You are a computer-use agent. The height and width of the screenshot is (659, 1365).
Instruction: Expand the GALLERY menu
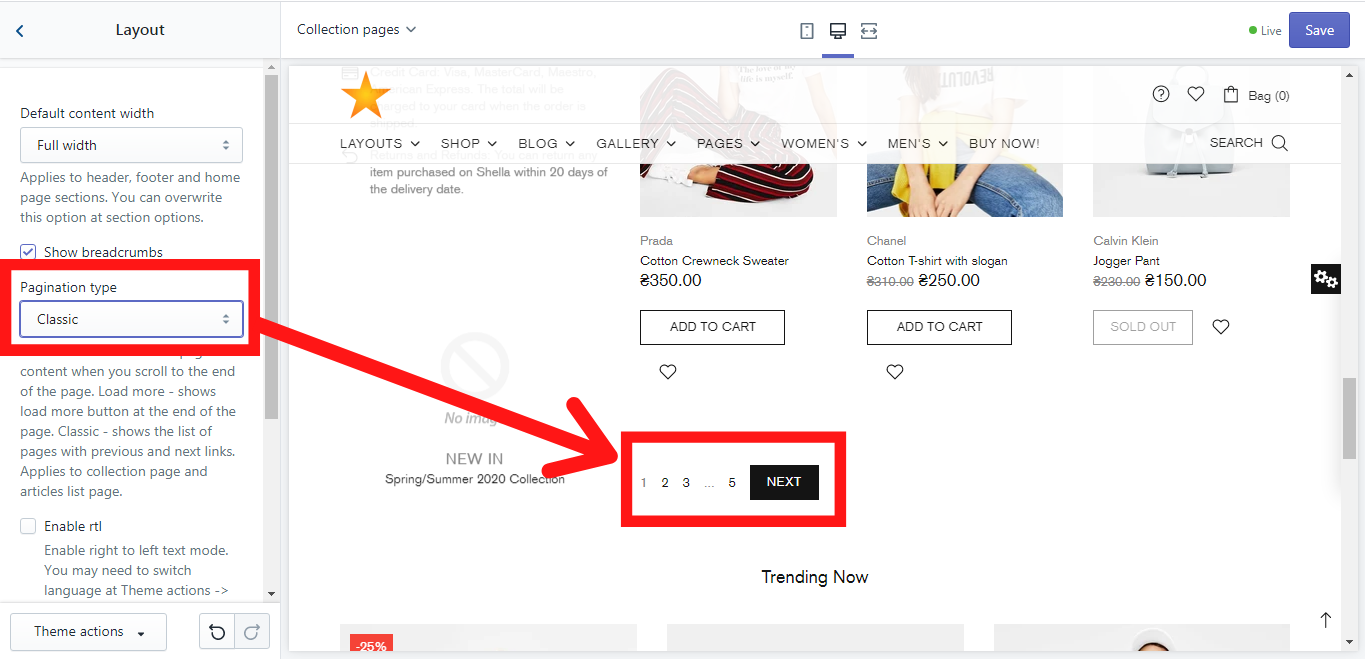pos(636,144)
